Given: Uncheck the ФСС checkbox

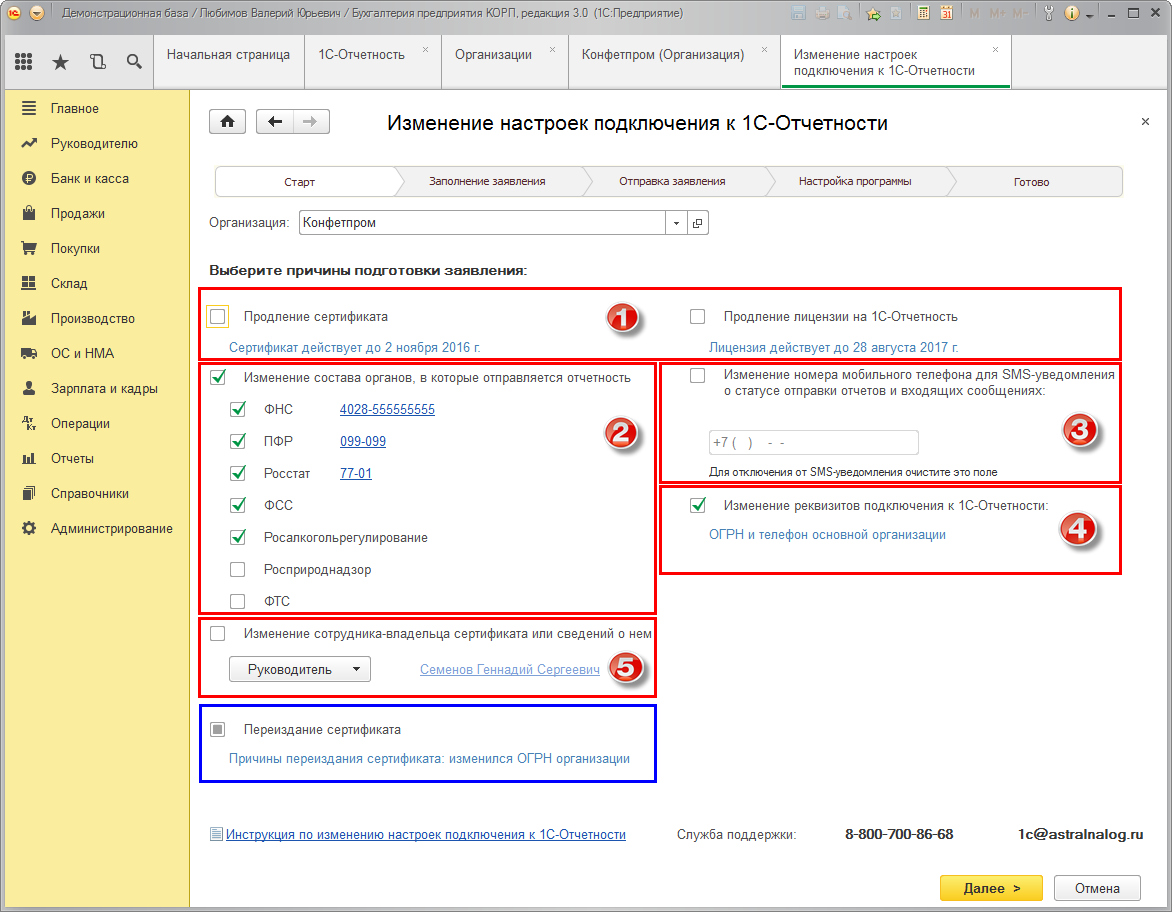Looking at the screenshot, I should [238, 505].
